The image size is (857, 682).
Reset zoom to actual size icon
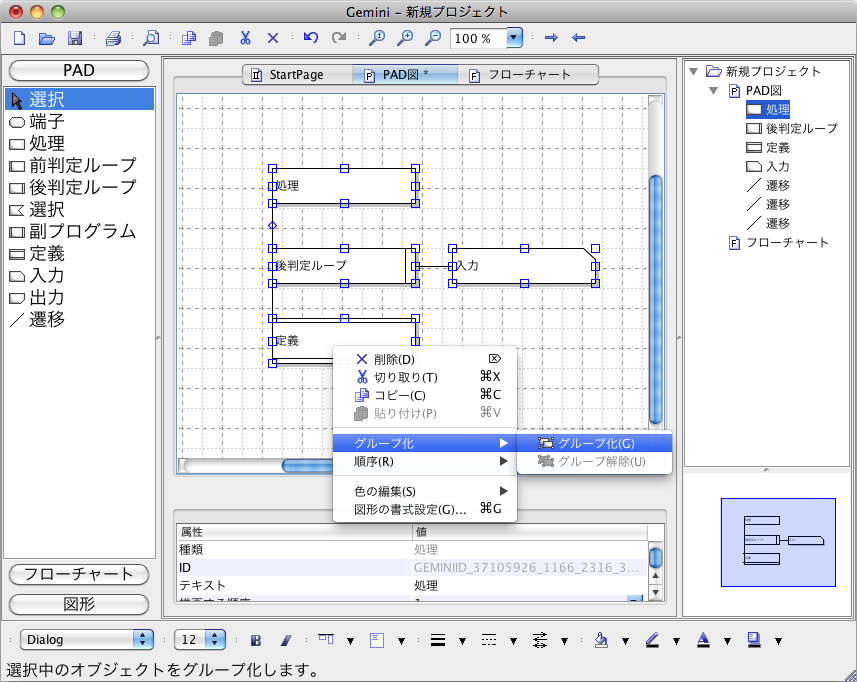tap(377, 38)
